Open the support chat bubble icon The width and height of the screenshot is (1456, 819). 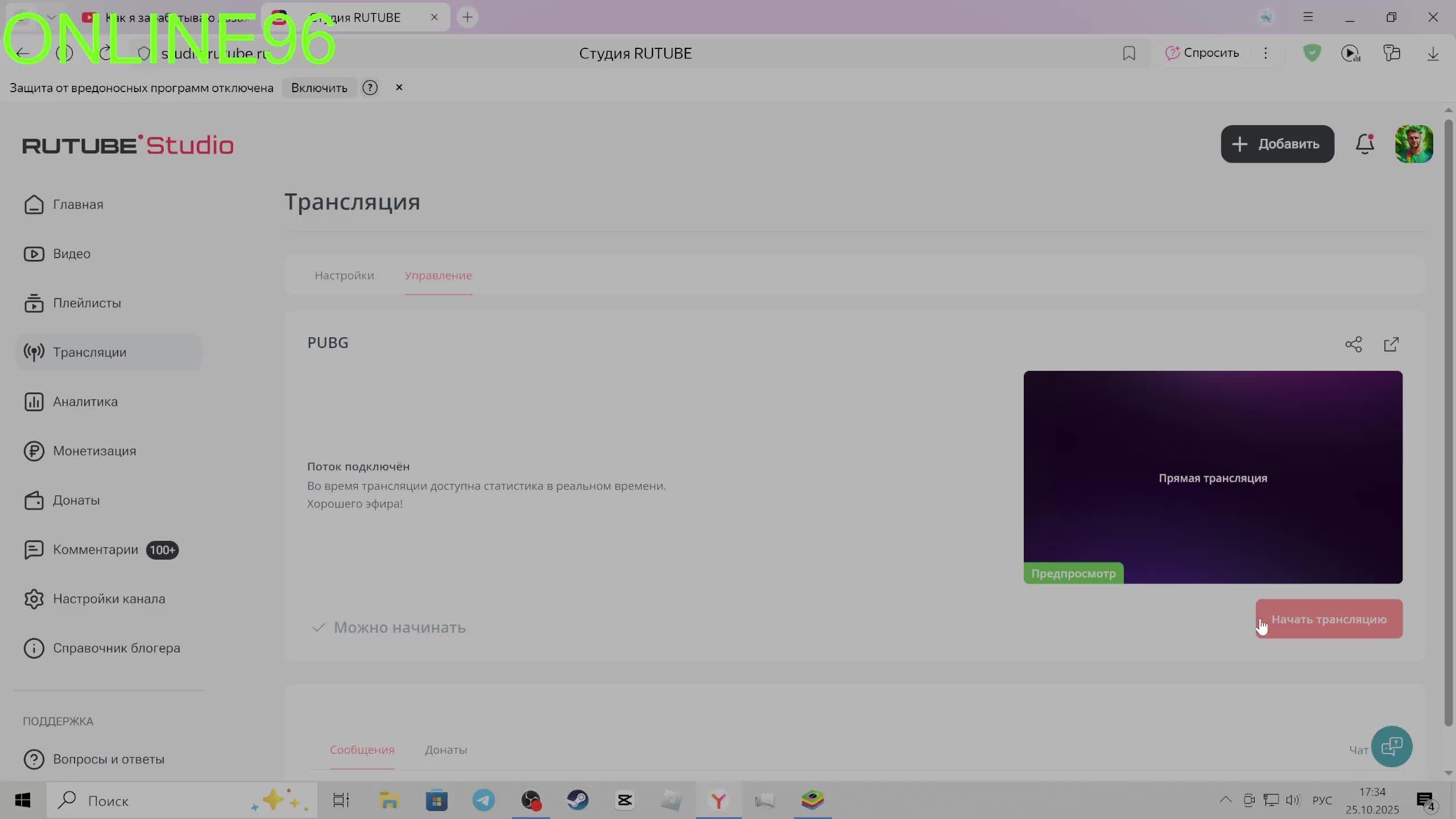coord(1391,746)
